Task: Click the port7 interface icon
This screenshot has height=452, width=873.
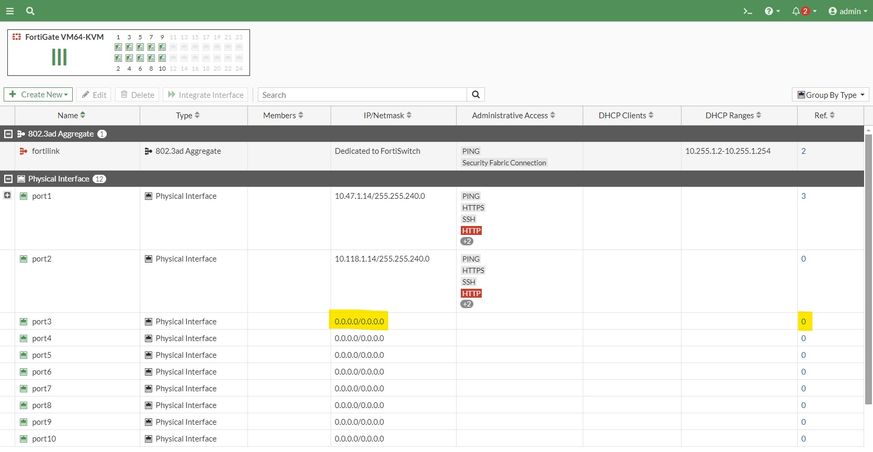Action: click(23, 389)
